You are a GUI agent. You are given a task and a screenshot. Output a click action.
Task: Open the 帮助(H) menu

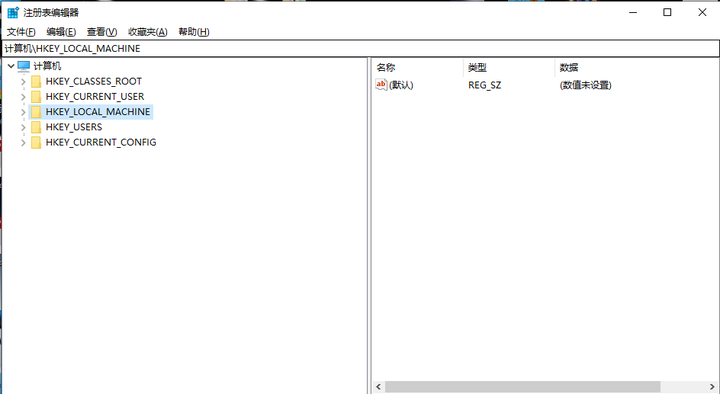click(194, 32)
